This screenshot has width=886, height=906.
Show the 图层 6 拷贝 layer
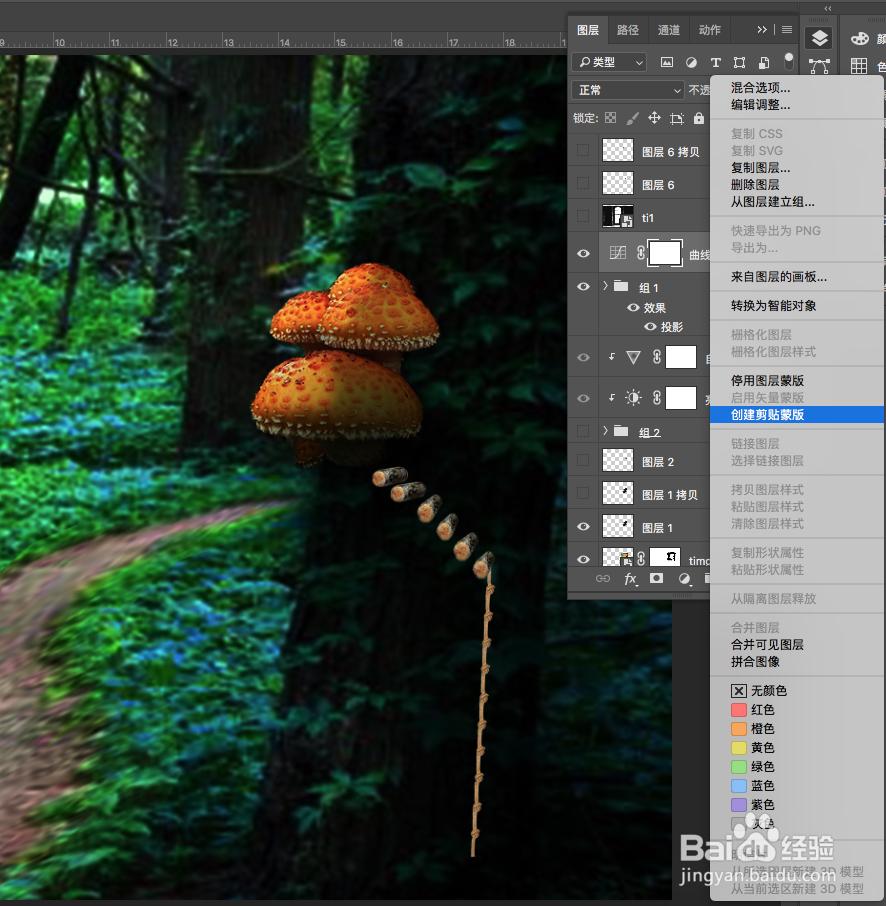(583, 149)
